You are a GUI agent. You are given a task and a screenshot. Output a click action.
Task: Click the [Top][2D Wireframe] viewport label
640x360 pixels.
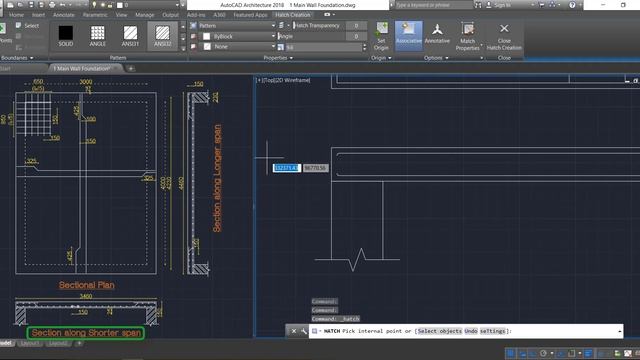283,80
